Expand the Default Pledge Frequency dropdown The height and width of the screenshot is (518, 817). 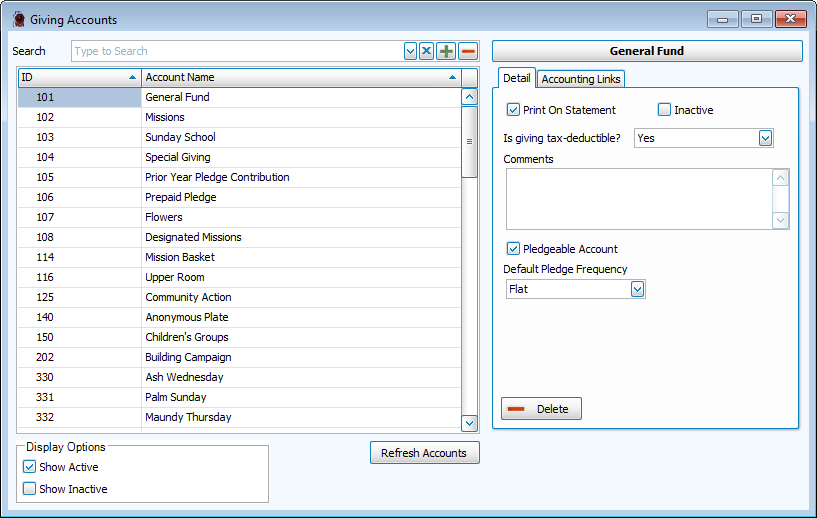click(637, 289)
